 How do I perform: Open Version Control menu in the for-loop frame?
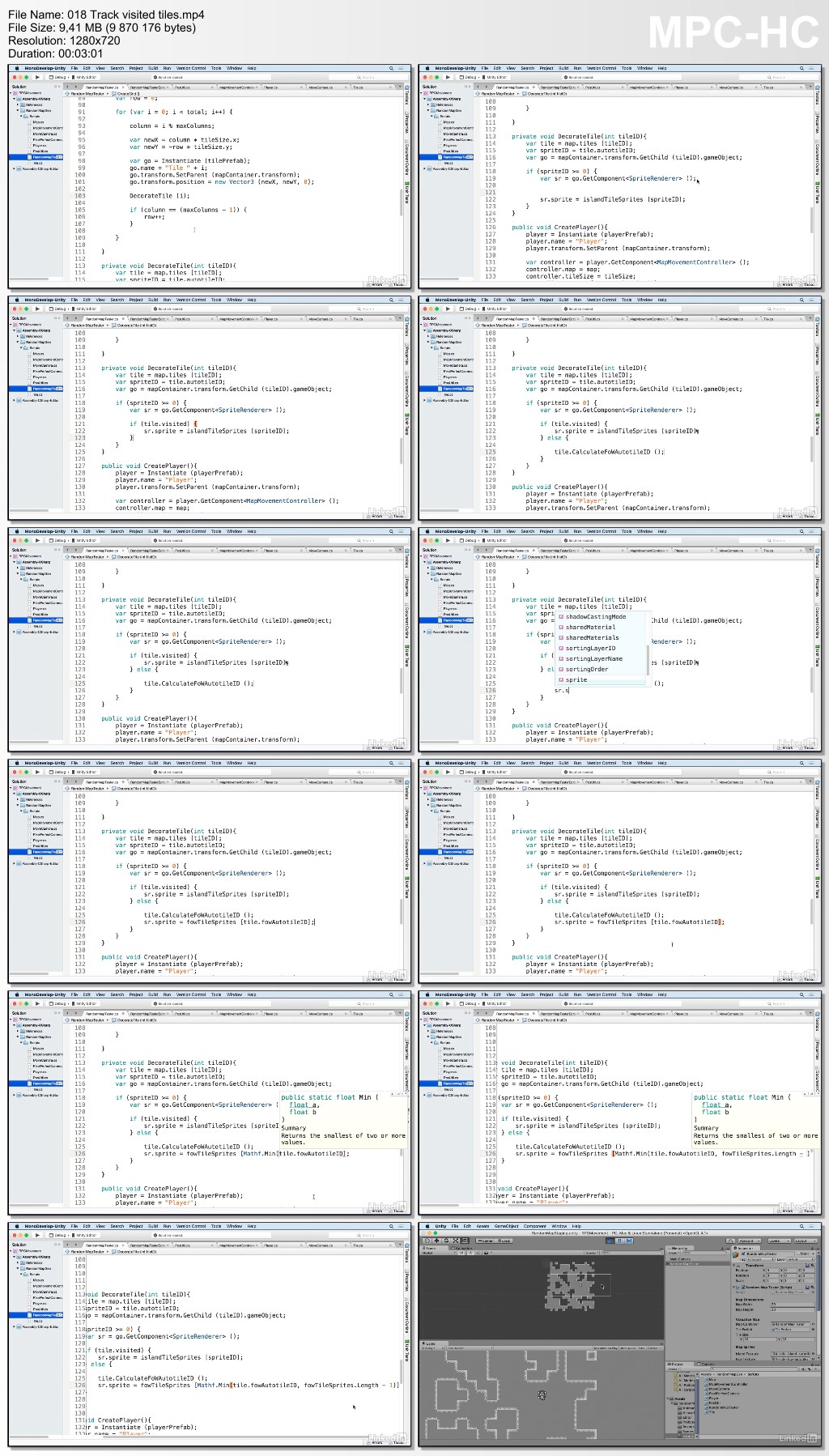(191, 68)
